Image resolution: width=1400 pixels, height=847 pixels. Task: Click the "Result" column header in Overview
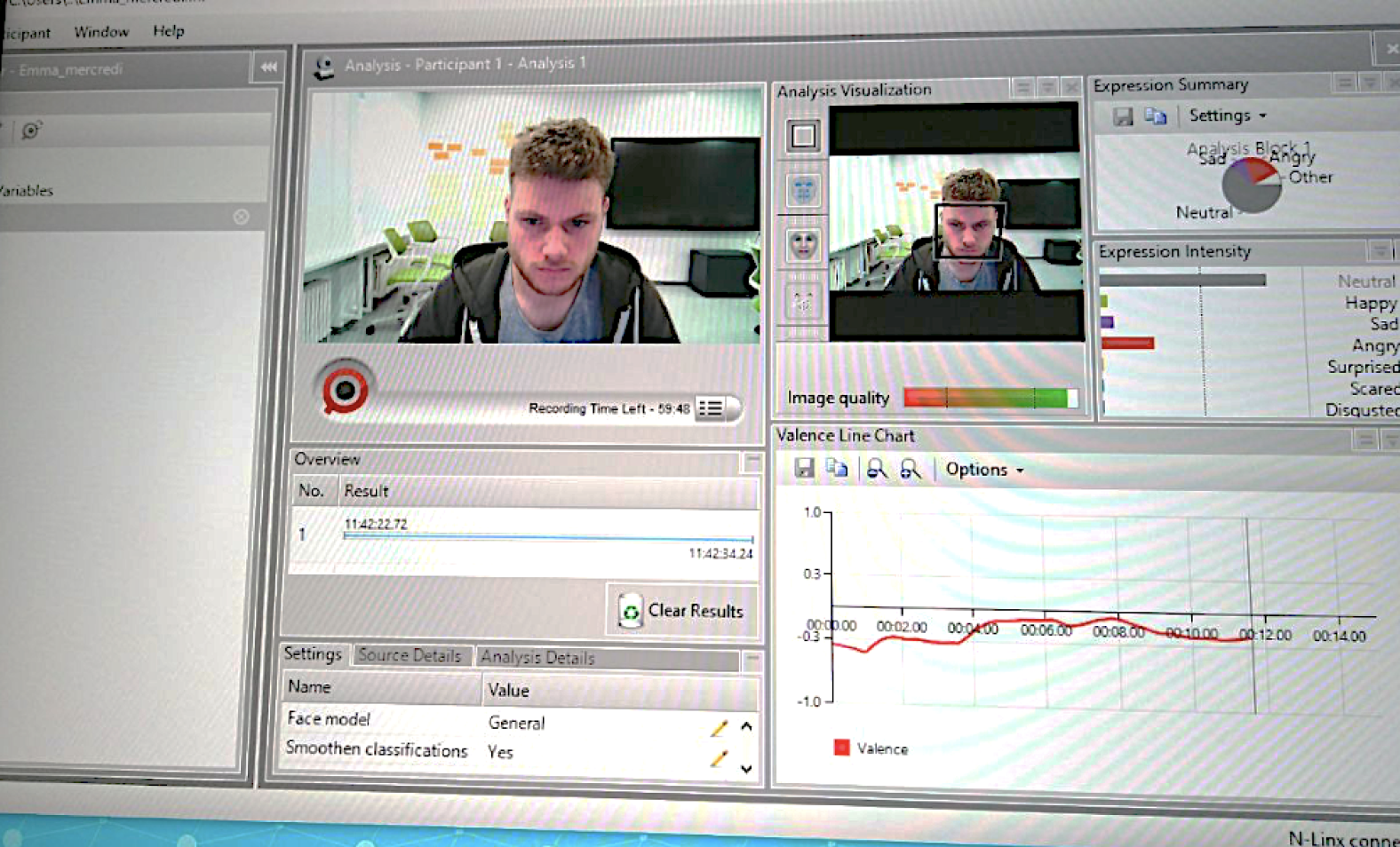tap(366, 490)
